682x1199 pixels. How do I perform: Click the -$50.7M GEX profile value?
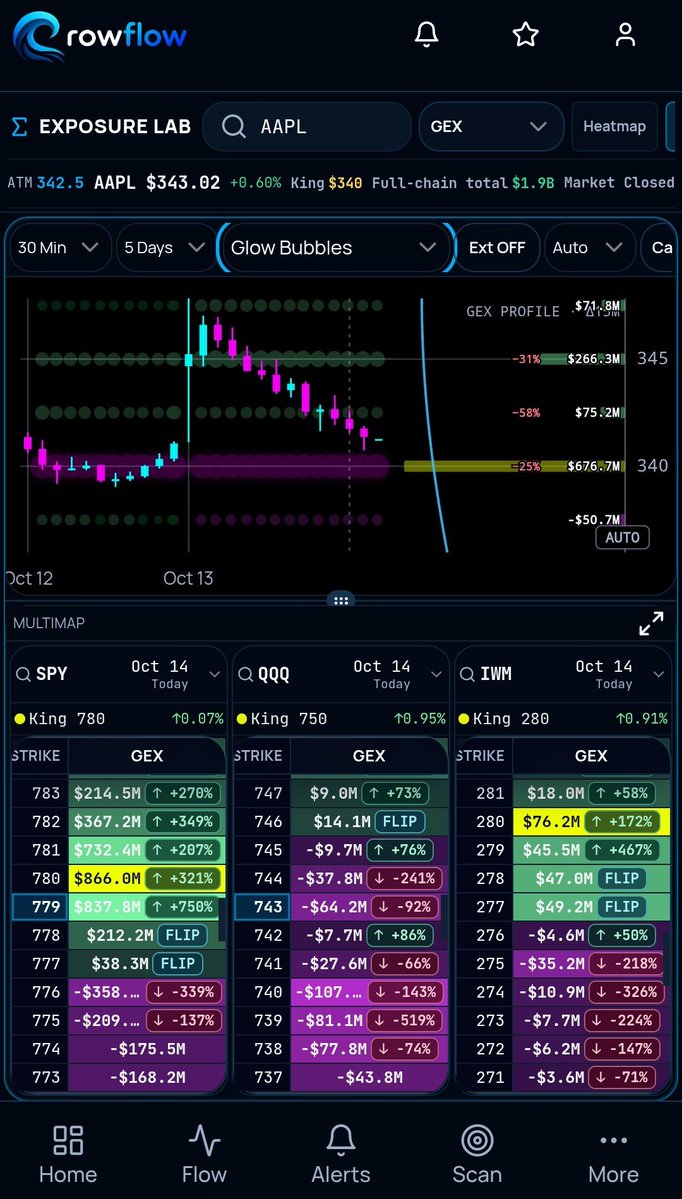594,520
